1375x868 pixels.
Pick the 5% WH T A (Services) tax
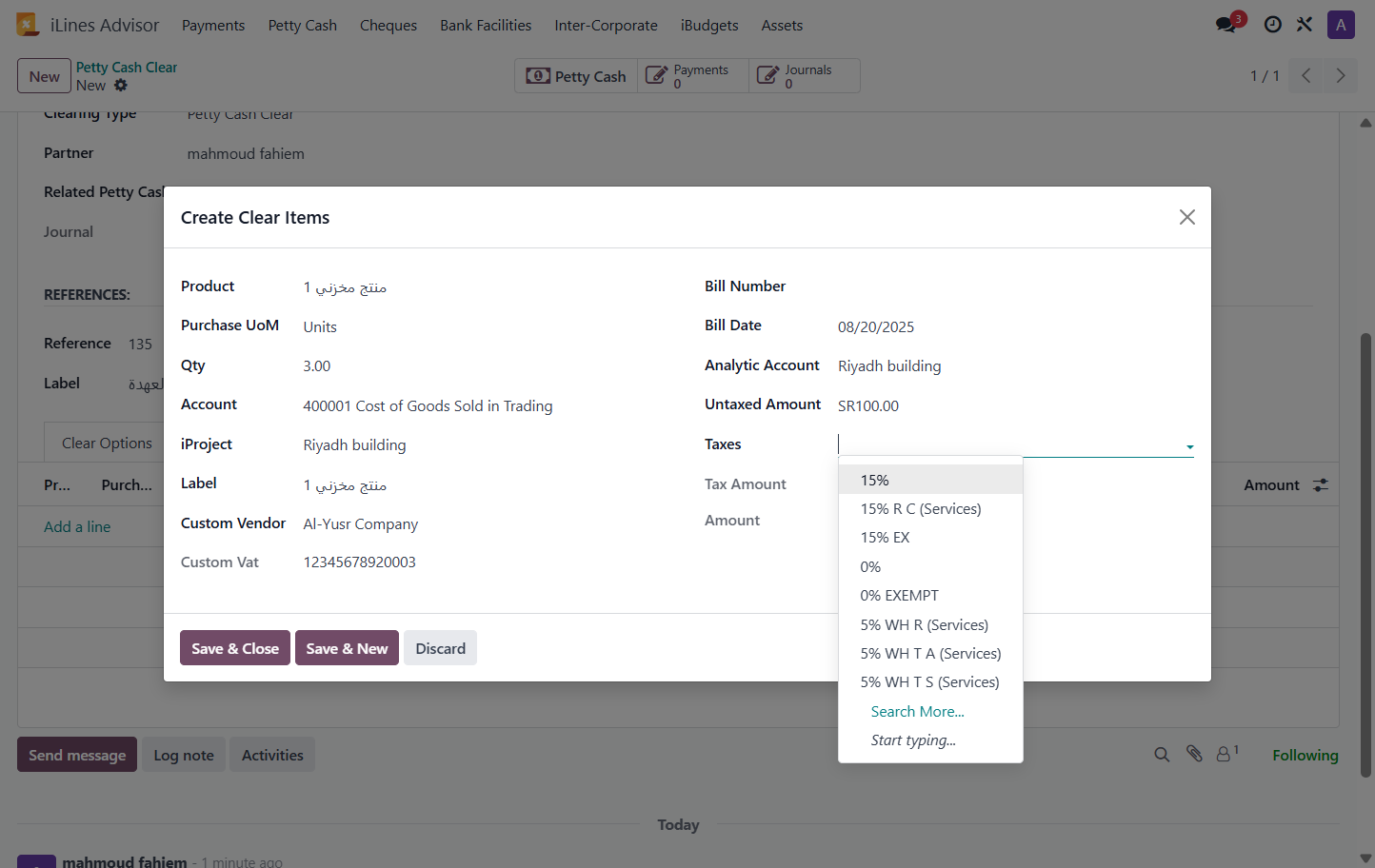tap(930, 654)
